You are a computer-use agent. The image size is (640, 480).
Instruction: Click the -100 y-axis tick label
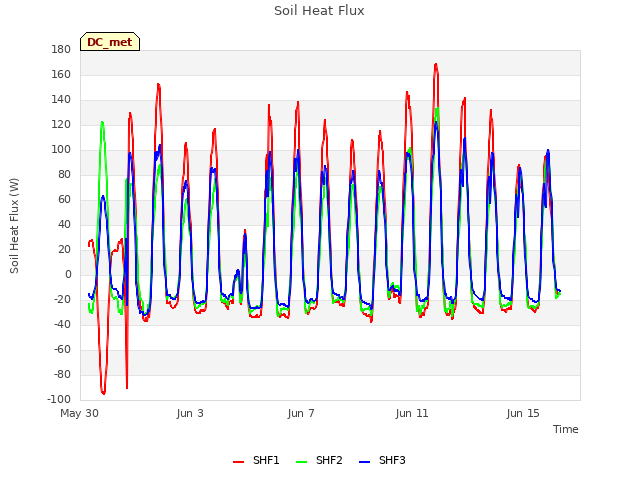(x=59, y=399)
